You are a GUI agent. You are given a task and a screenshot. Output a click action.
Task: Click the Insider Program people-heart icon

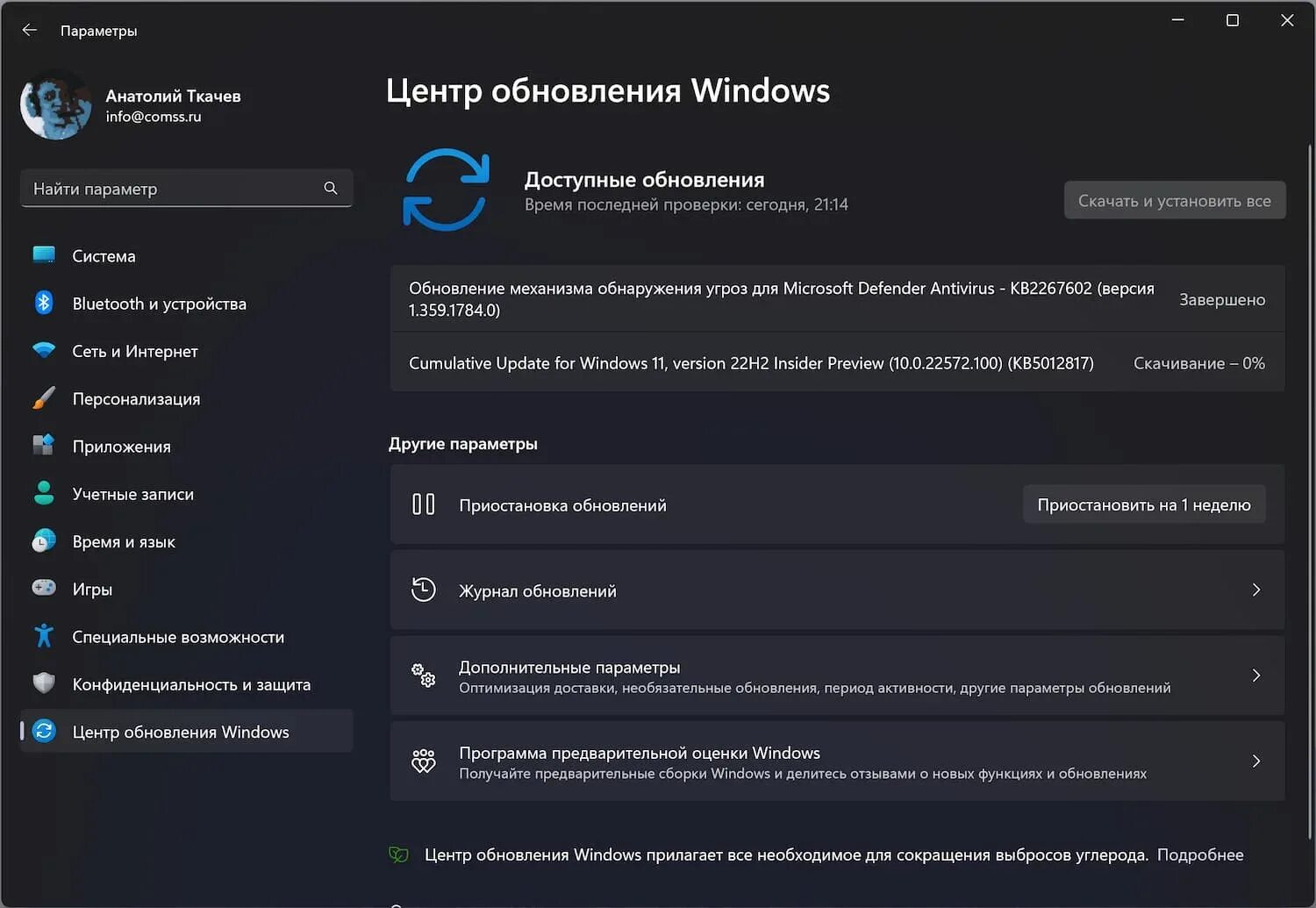tap(424, 761)
